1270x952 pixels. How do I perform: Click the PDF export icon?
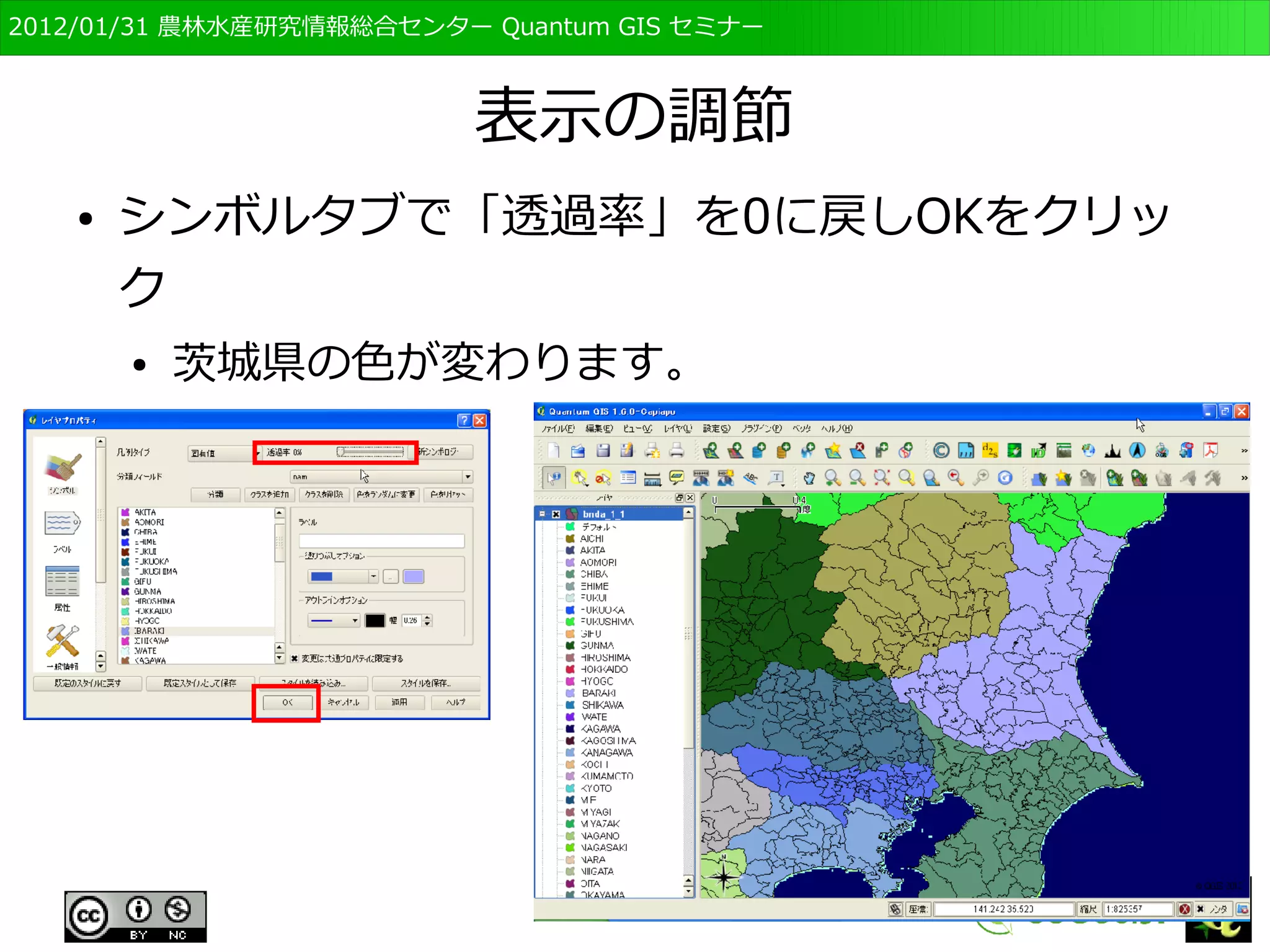pyautogui.click(x=1211, y=451)
